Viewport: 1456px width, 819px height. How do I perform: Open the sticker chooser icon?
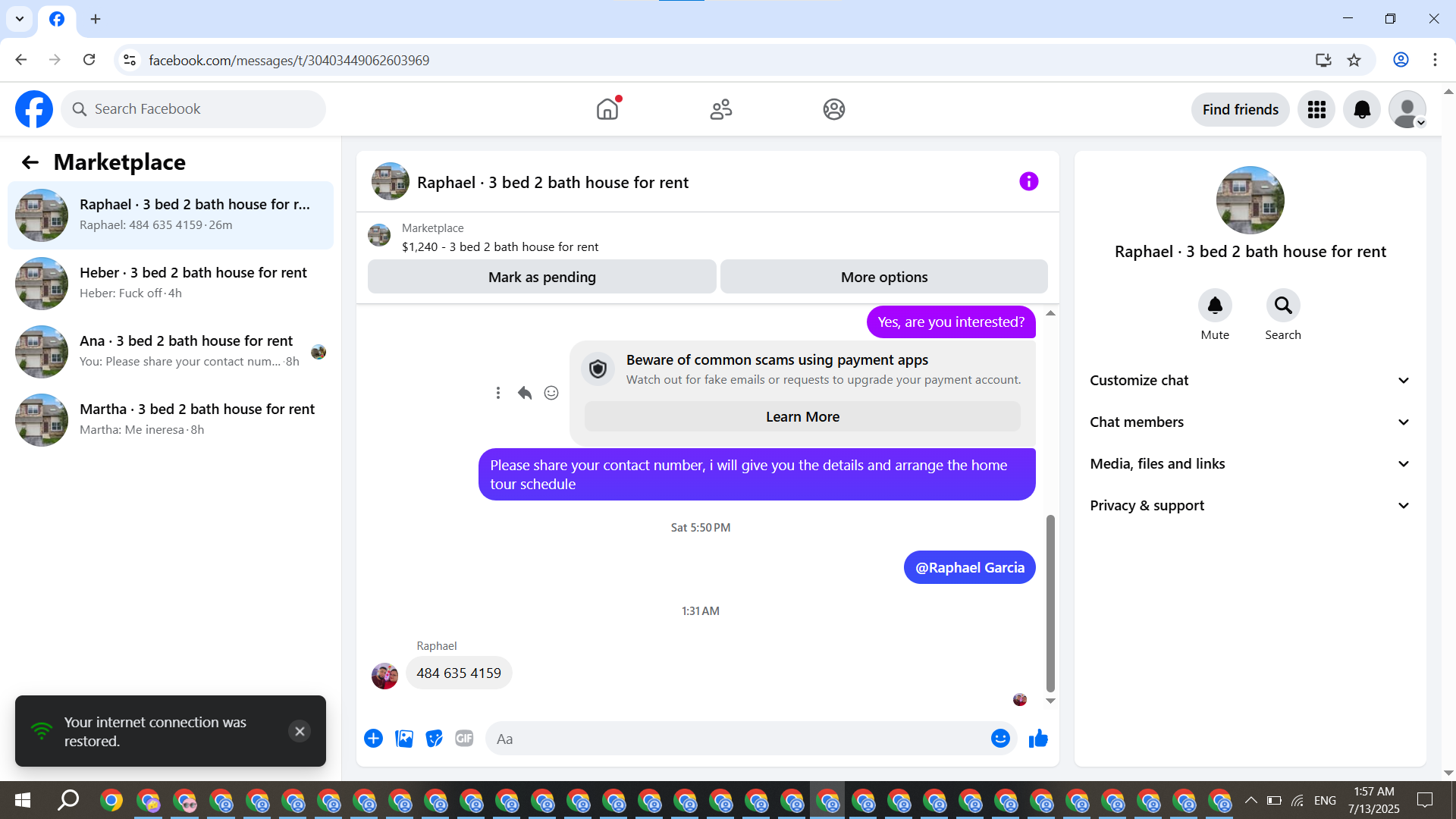click(x=434, y=739)
